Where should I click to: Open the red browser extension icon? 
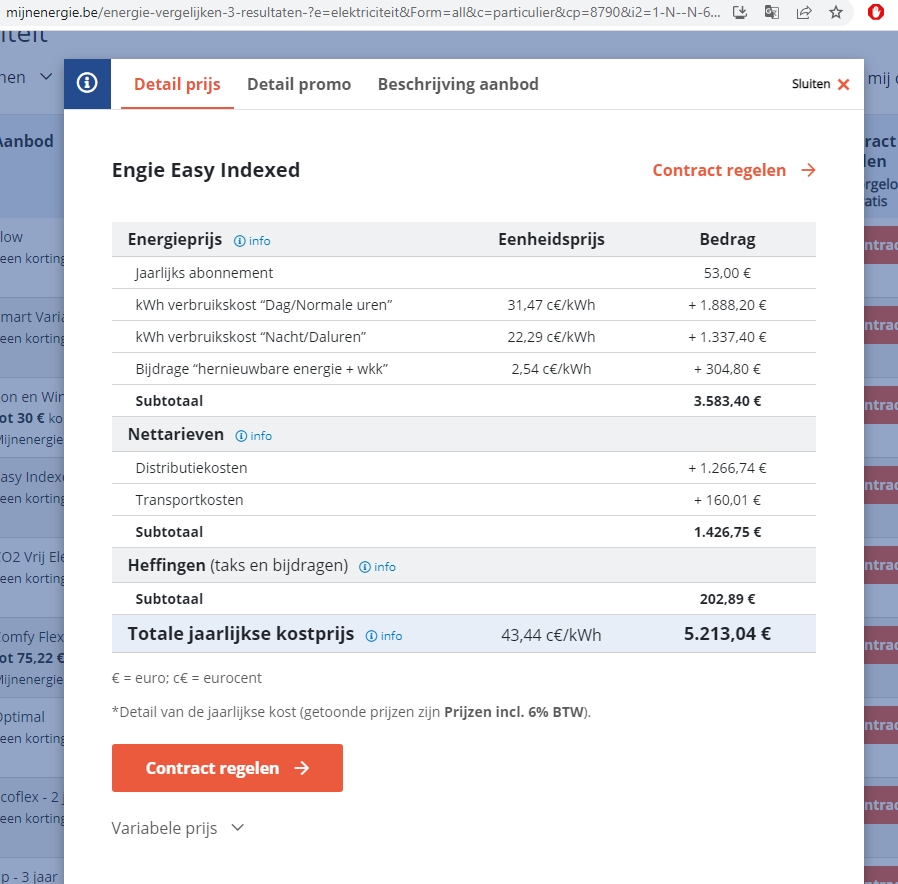(x=876, y=12)
